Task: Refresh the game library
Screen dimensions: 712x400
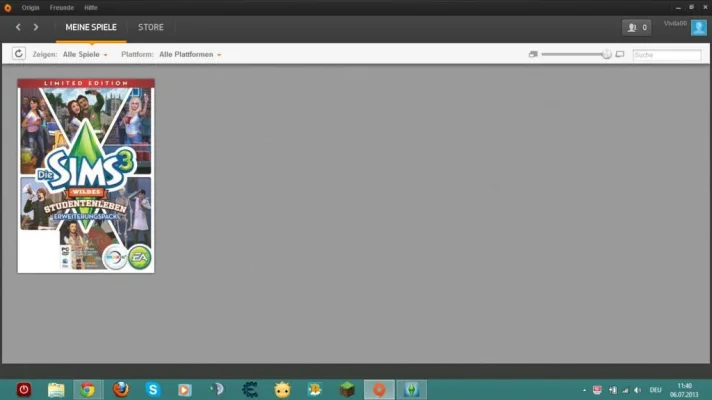Action: (19, 54)
